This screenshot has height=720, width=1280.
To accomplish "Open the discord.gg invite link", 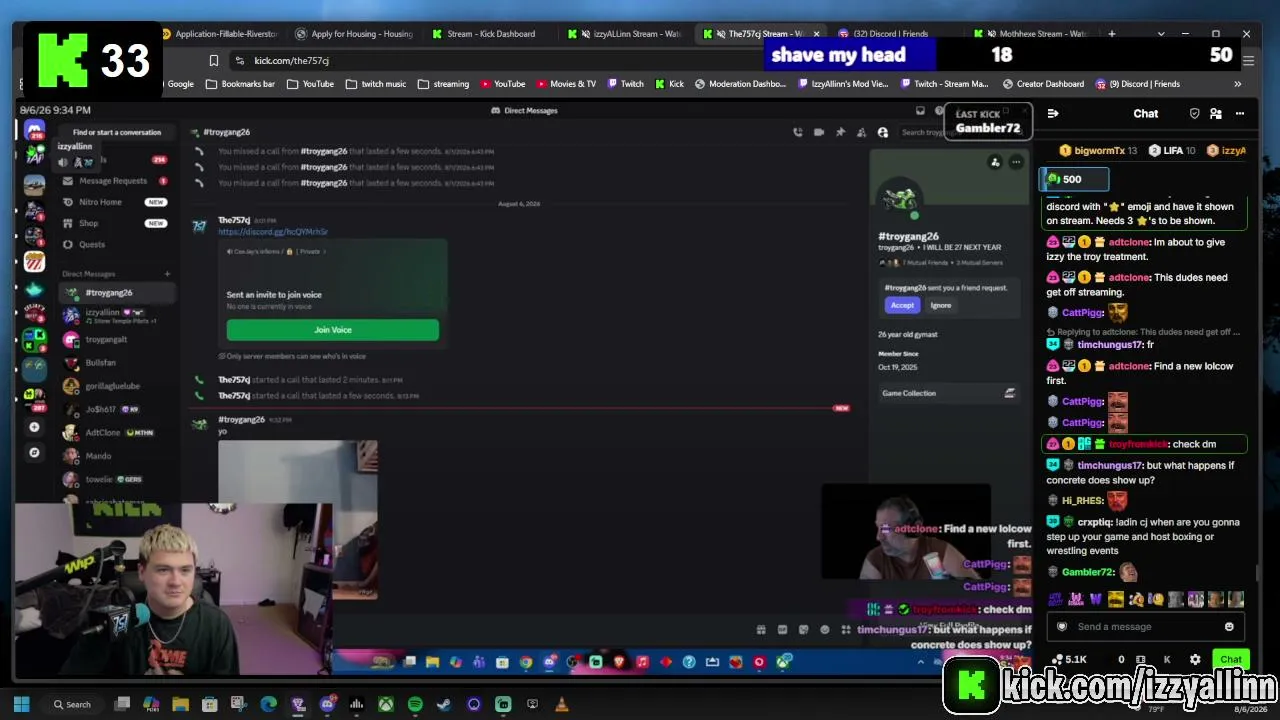I will [x=273, y=232].
